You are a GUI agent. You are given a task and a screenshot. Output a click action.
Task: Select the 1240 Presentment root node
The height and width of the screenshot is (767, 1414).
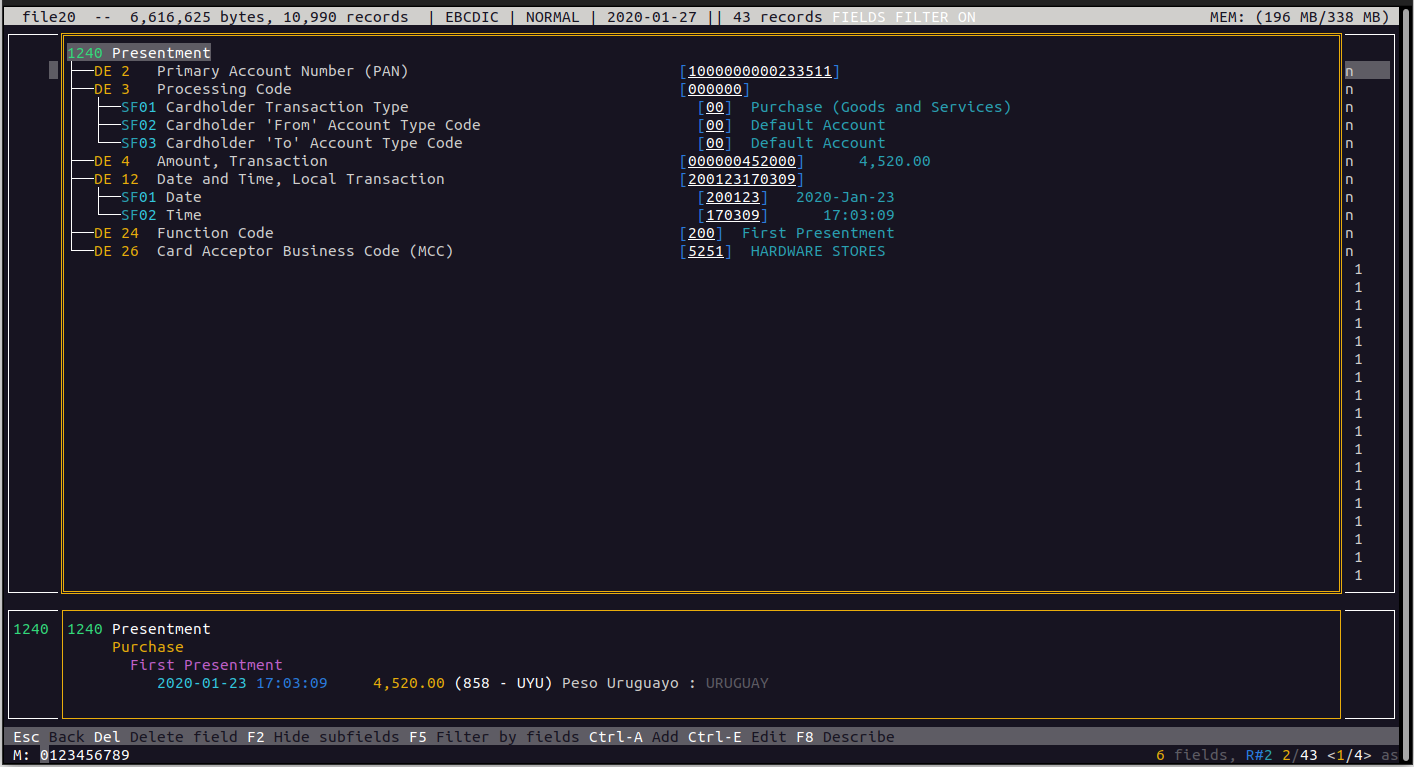139,53
